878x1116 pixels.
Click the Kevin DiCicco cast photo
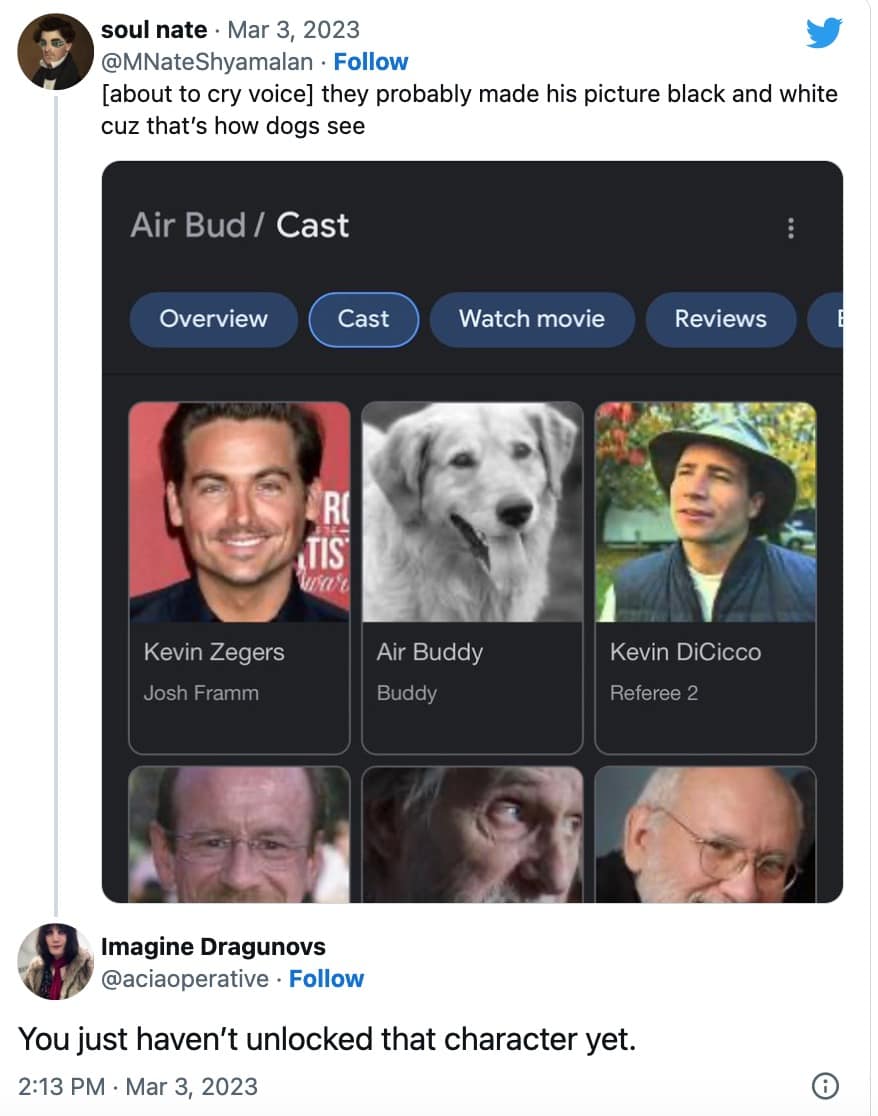(x=705, y=512)
